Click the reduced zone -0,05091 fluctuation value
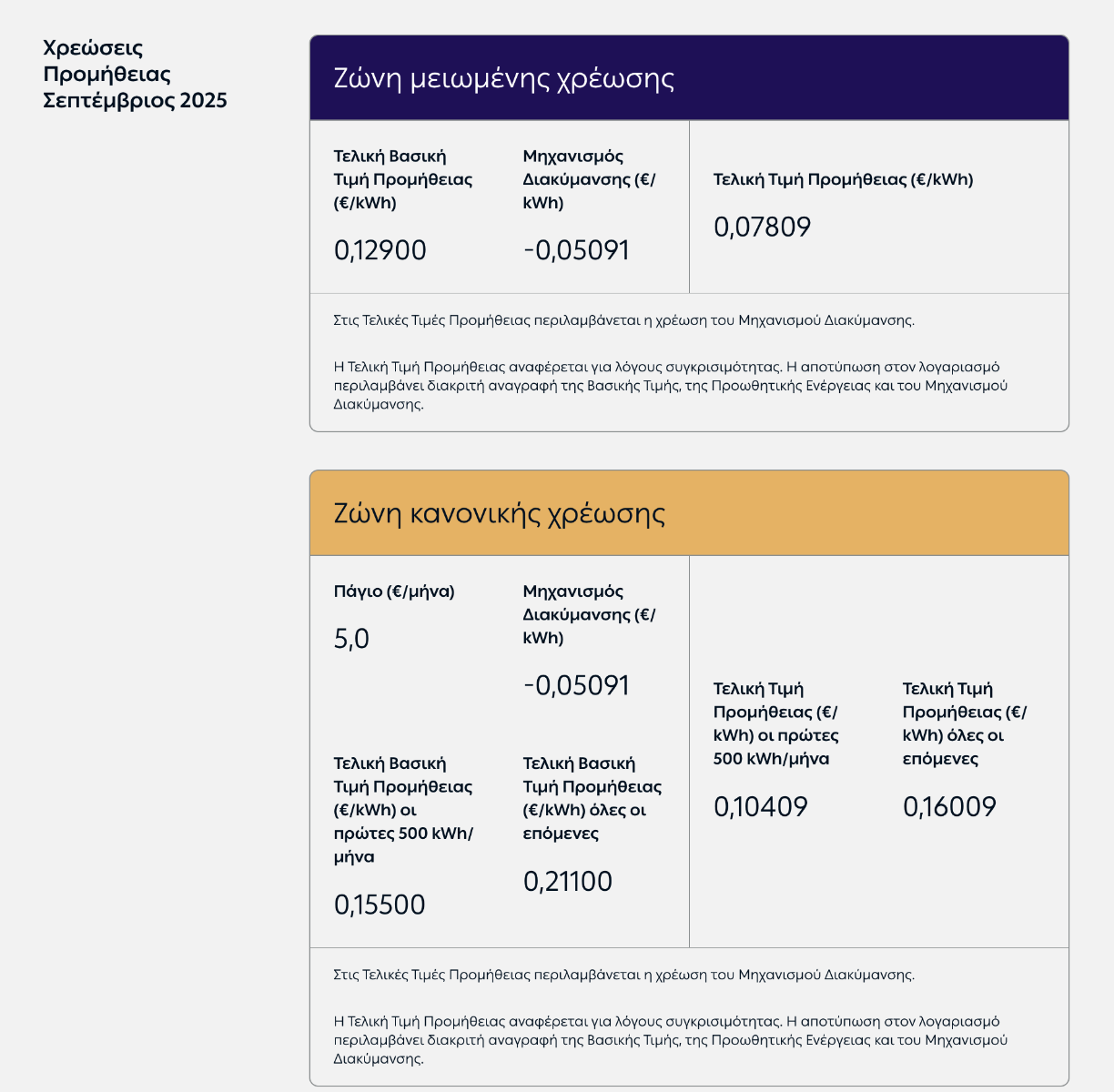The height and width of the screenshot is (1092, 1114). click(x=576, y=250)
